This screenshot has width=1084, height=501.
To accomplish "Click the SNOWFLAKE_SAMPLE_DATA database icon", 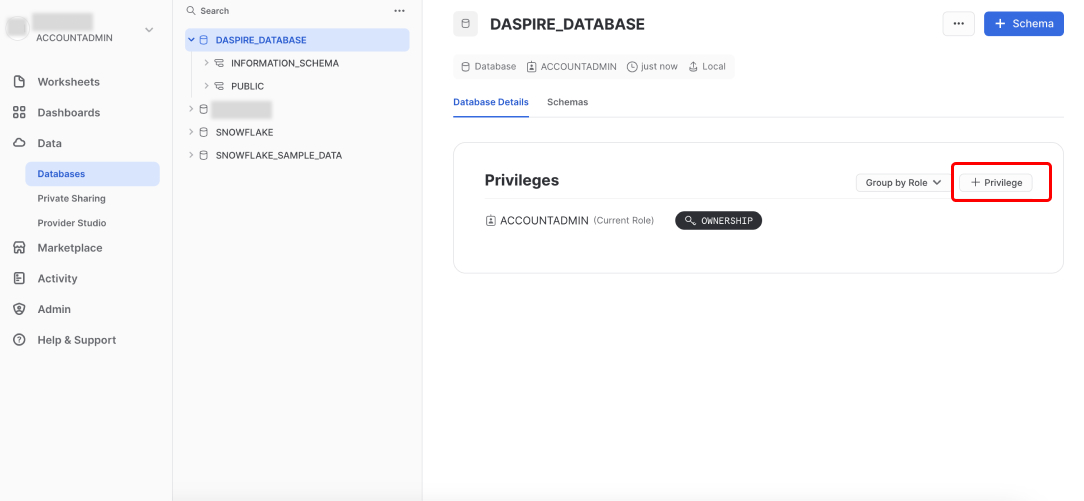I will (x=203, y=155).
